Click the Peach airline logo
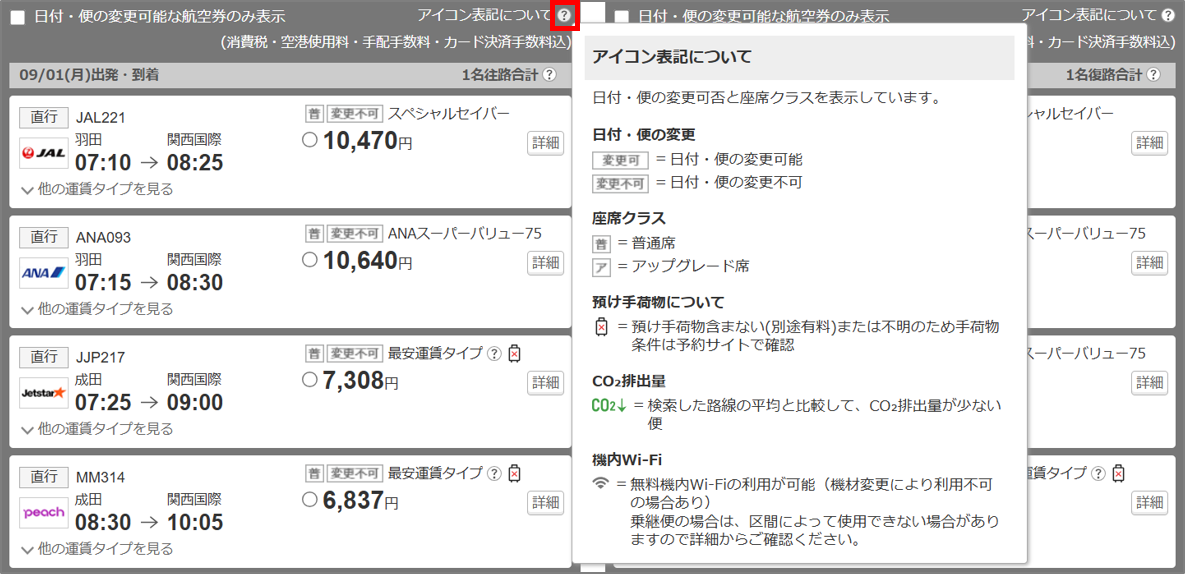Viewport: 1185px width, 574px height. pyautogui.click(x=44, y=513)
